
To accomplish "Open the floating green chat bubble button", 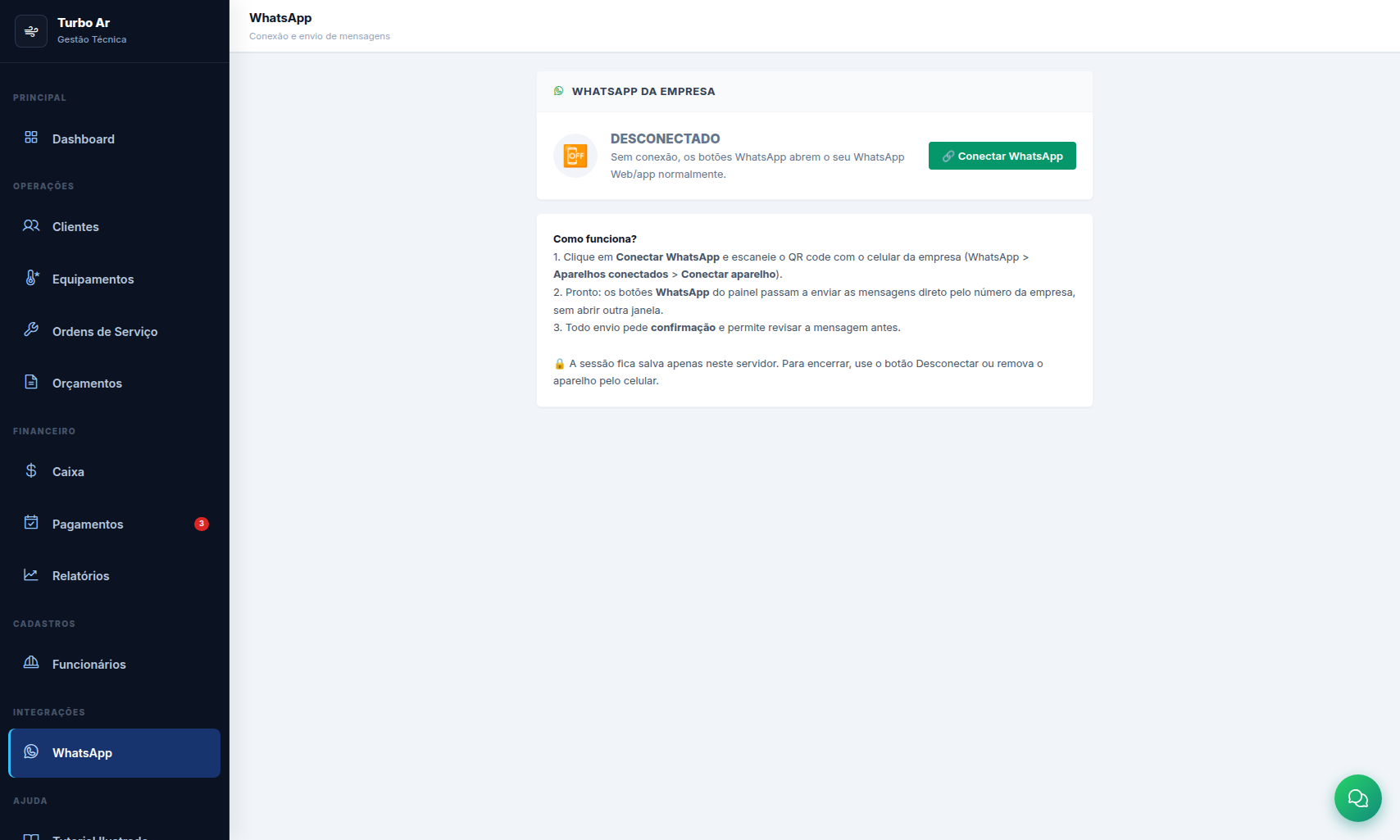I will [x=1358, y=798].
